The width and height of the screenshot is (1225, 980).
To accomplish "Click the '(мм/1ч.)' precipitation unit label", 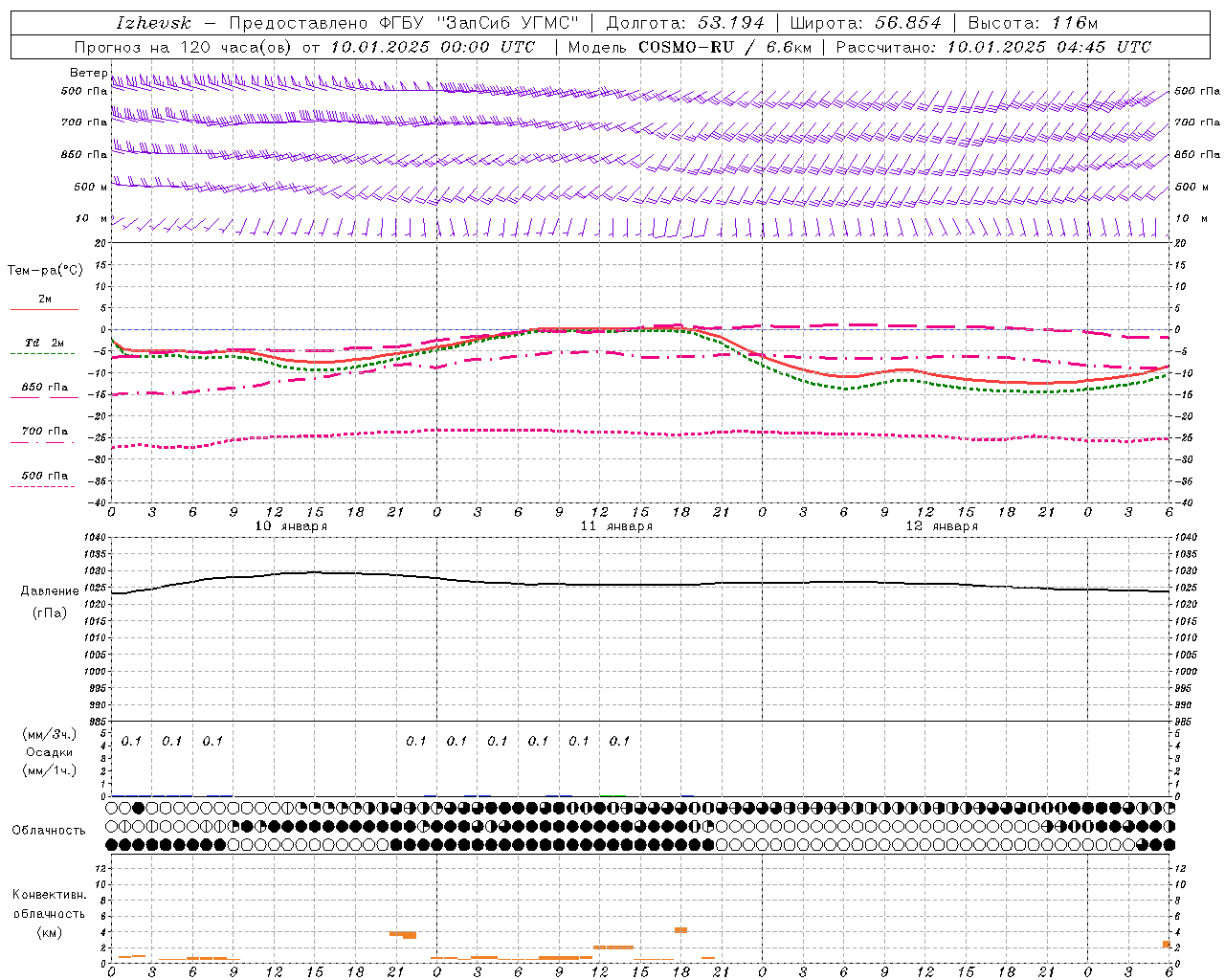I will 50,770.
